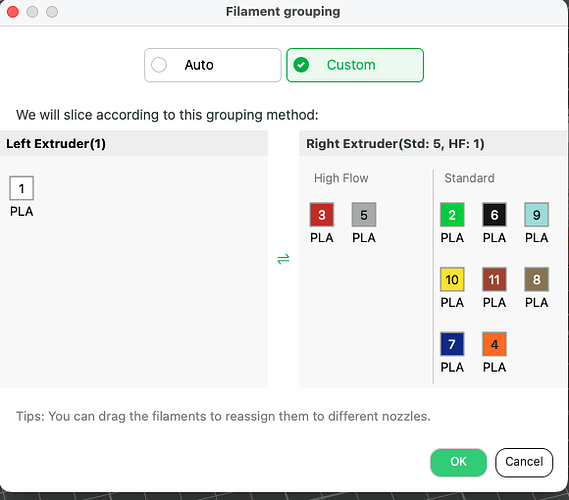Screen dimensions: 569x500
Task: Click the PLA label under filament 10
Action: 452,302
